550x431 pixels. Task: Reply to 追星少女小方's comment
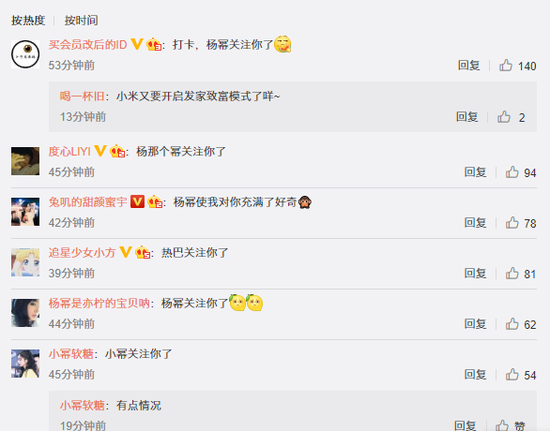click(x=475, y=273)
